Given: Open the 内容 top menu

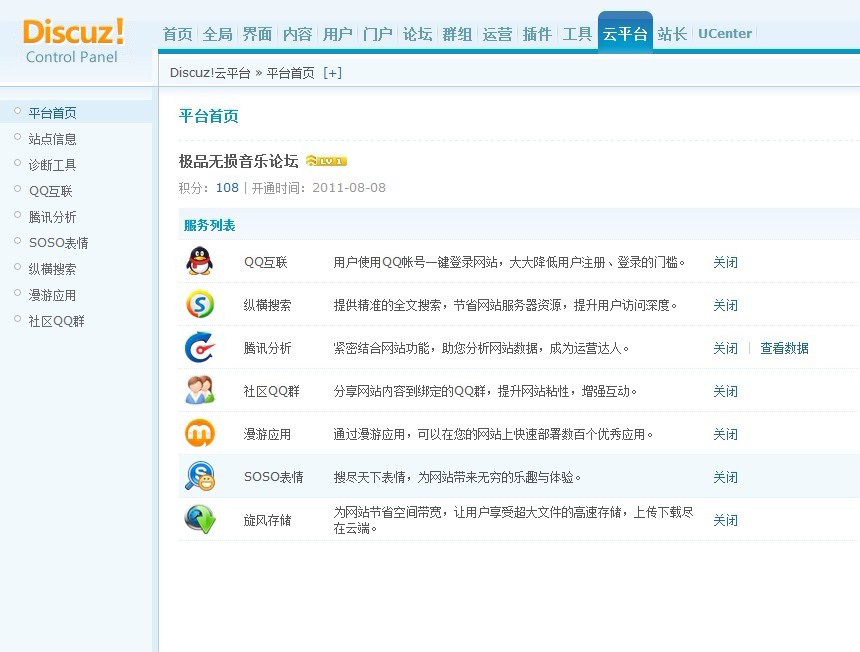Looking at the screenshot, I should pos(298,34).
